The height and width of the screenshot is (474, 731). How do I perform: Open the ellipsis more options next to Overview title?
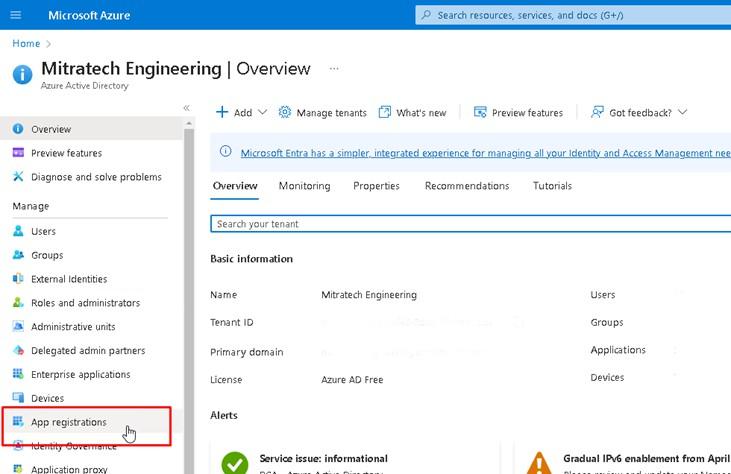point(334,69)
